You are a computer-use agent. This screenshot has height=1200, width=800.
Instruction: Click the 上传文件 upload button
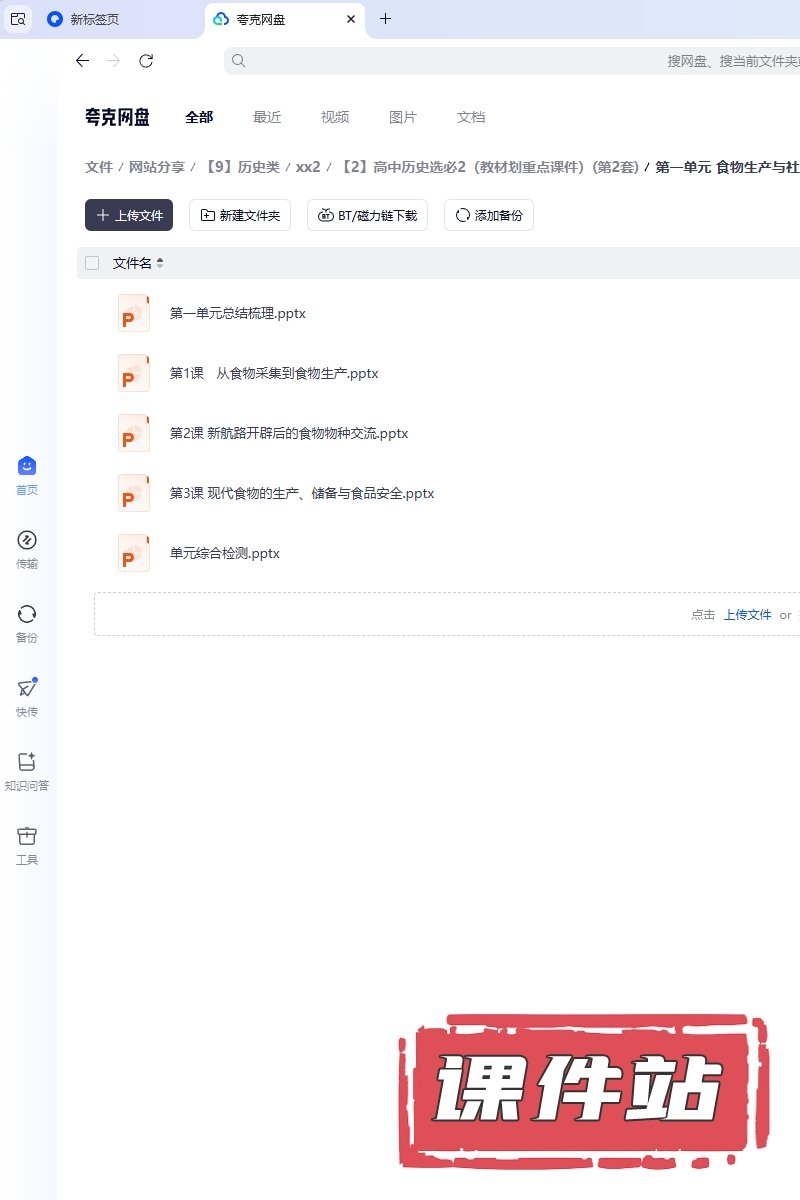coord(129,215)
